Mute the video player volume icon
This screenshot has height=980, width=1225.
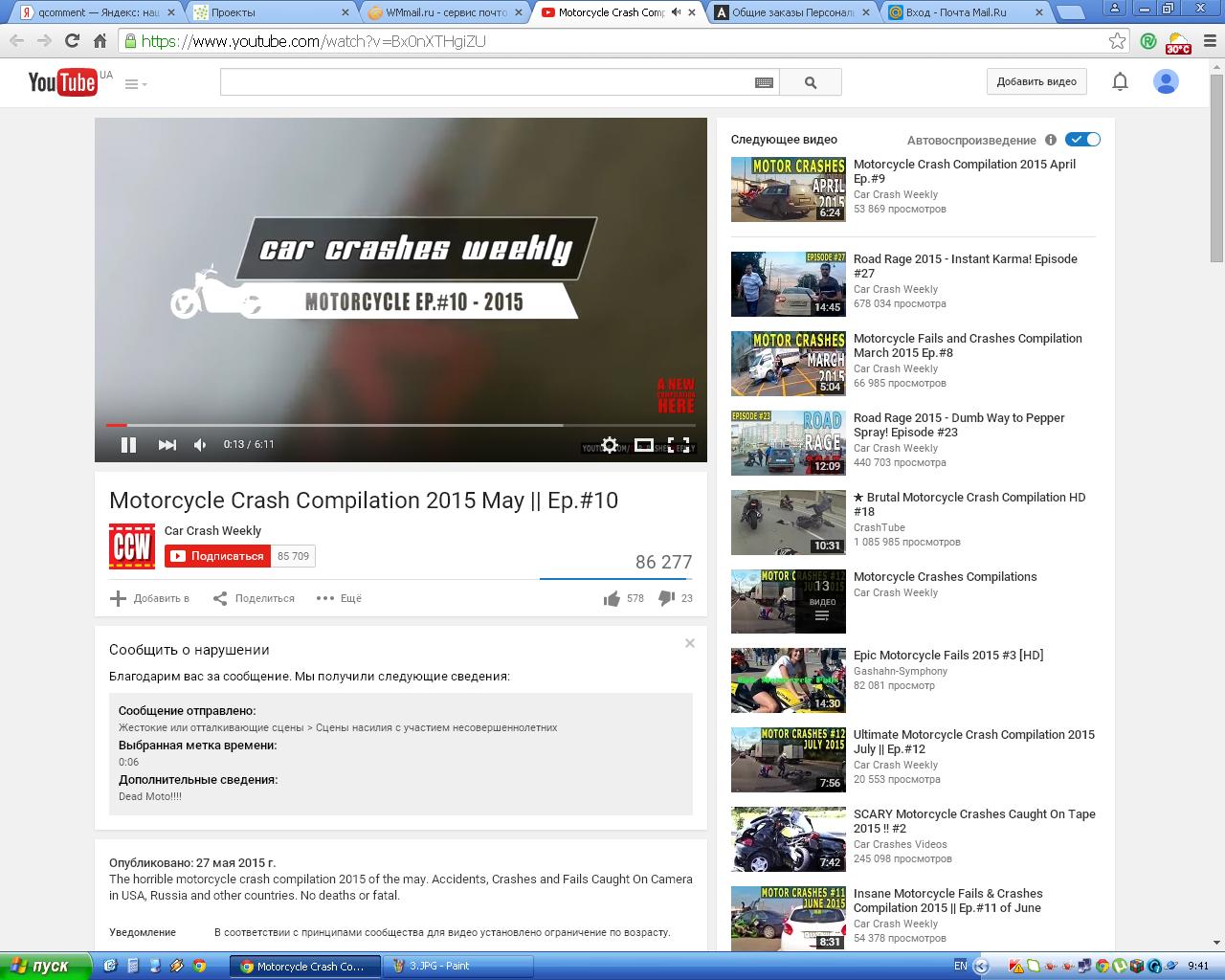pyautogui.click(x=200, y=444)
